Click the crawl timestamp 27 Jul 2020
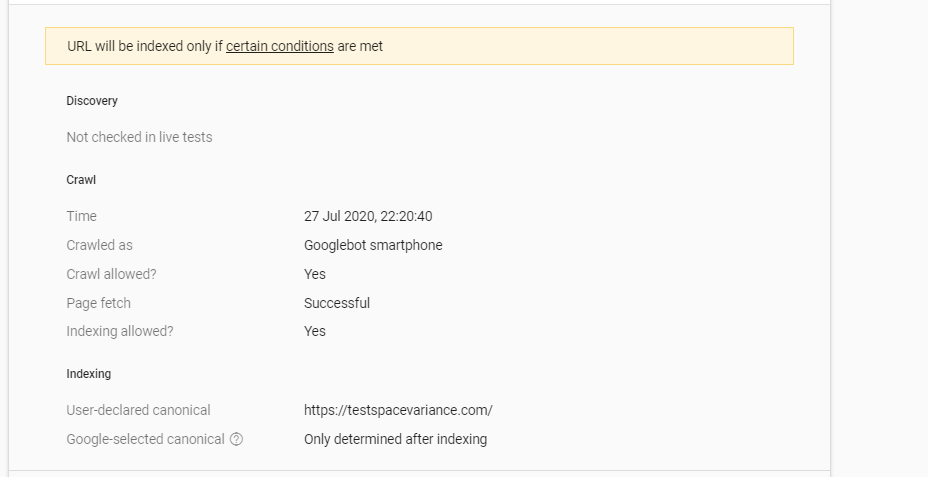This screenshot has height=477, width=928. pos(368,216)
